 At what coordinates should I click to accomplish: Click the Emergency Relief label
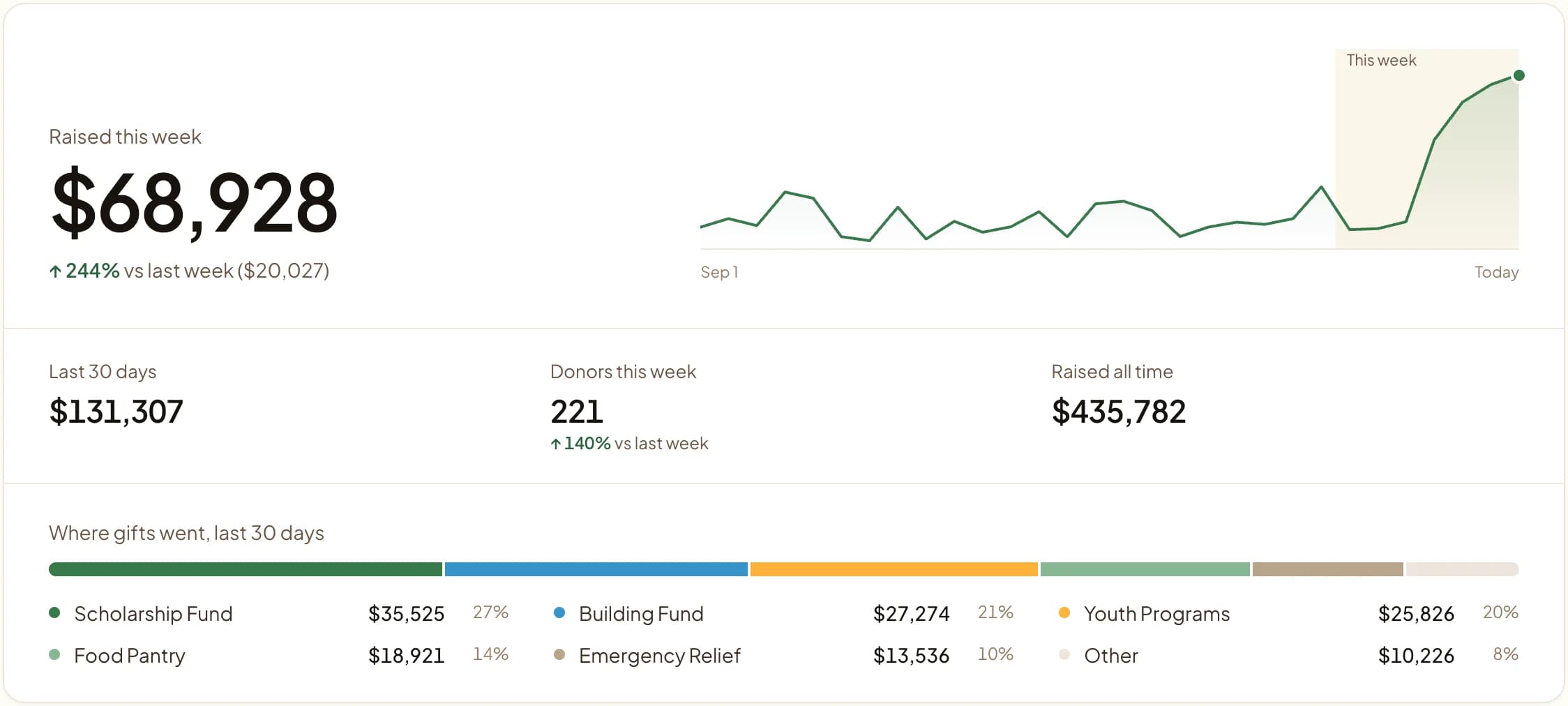tap(660, 656)
